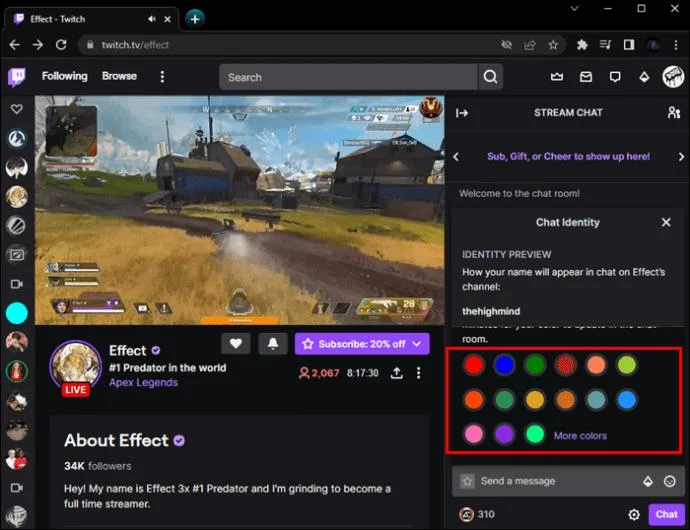Open the tab search chevron in title bar
This screenshot has height=530, width=690.
[x=574, y=8]
